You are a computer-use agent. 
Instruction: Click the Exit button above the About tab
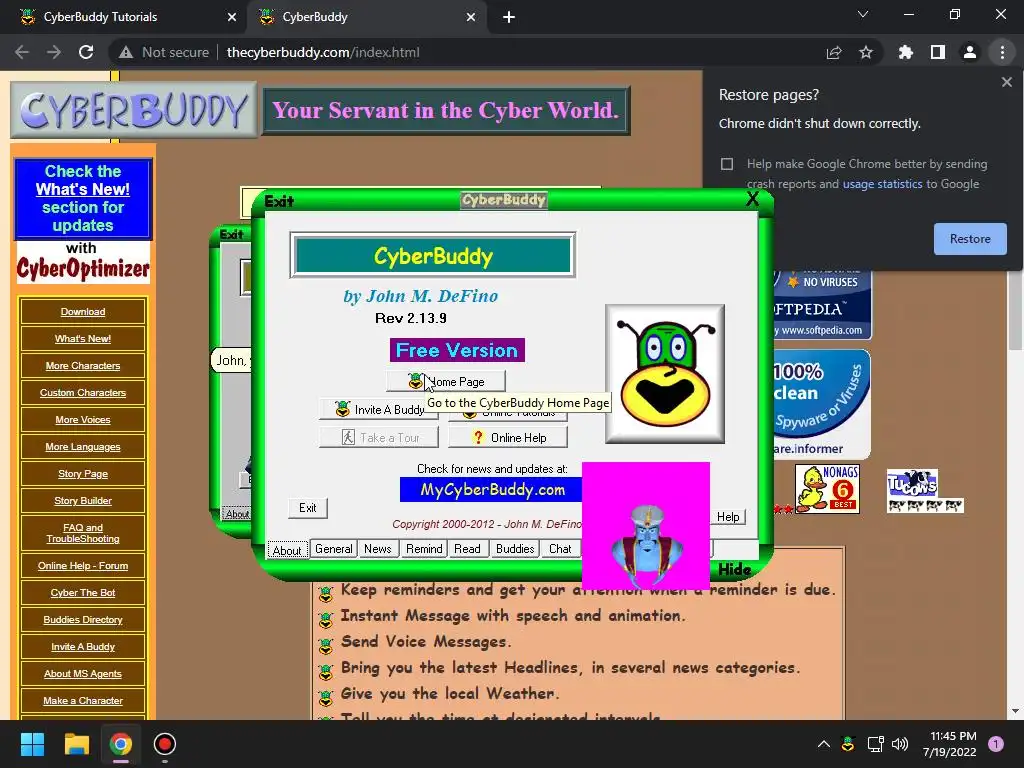coord(308,507)
